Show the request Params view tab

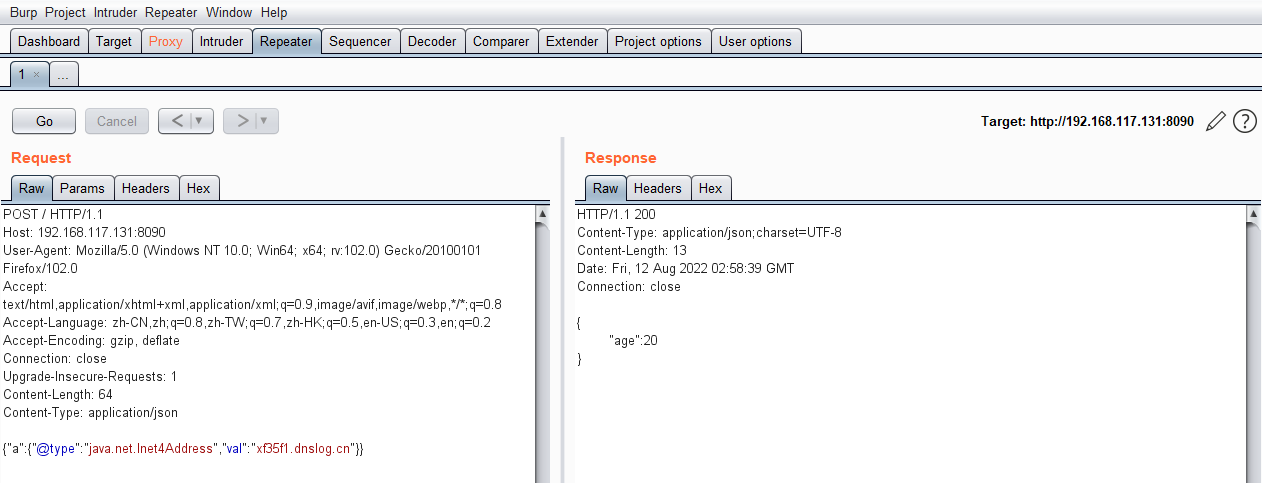click(82, 188)
